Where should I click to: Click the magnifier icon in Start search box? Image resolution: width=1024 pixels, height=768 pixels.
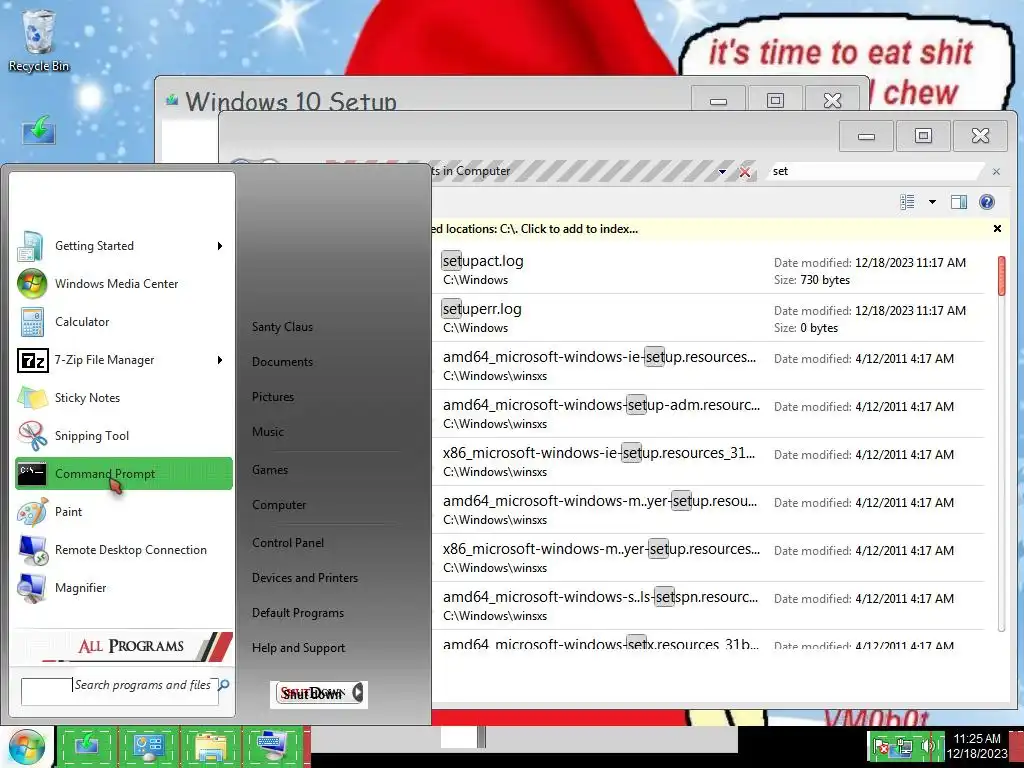[223, 685]
